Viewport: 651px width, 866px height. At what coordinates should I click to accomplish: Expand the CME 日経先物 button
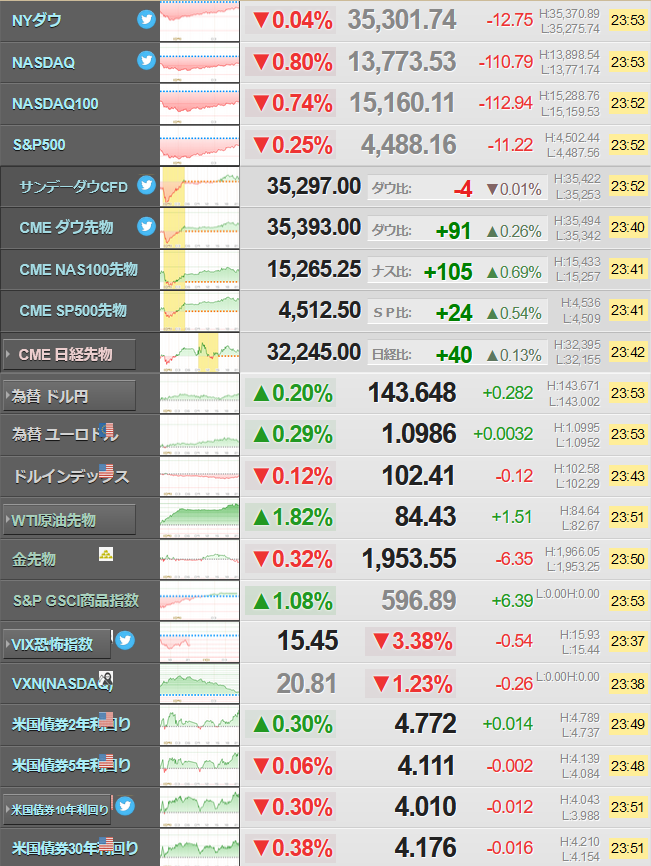click(70, 354)
